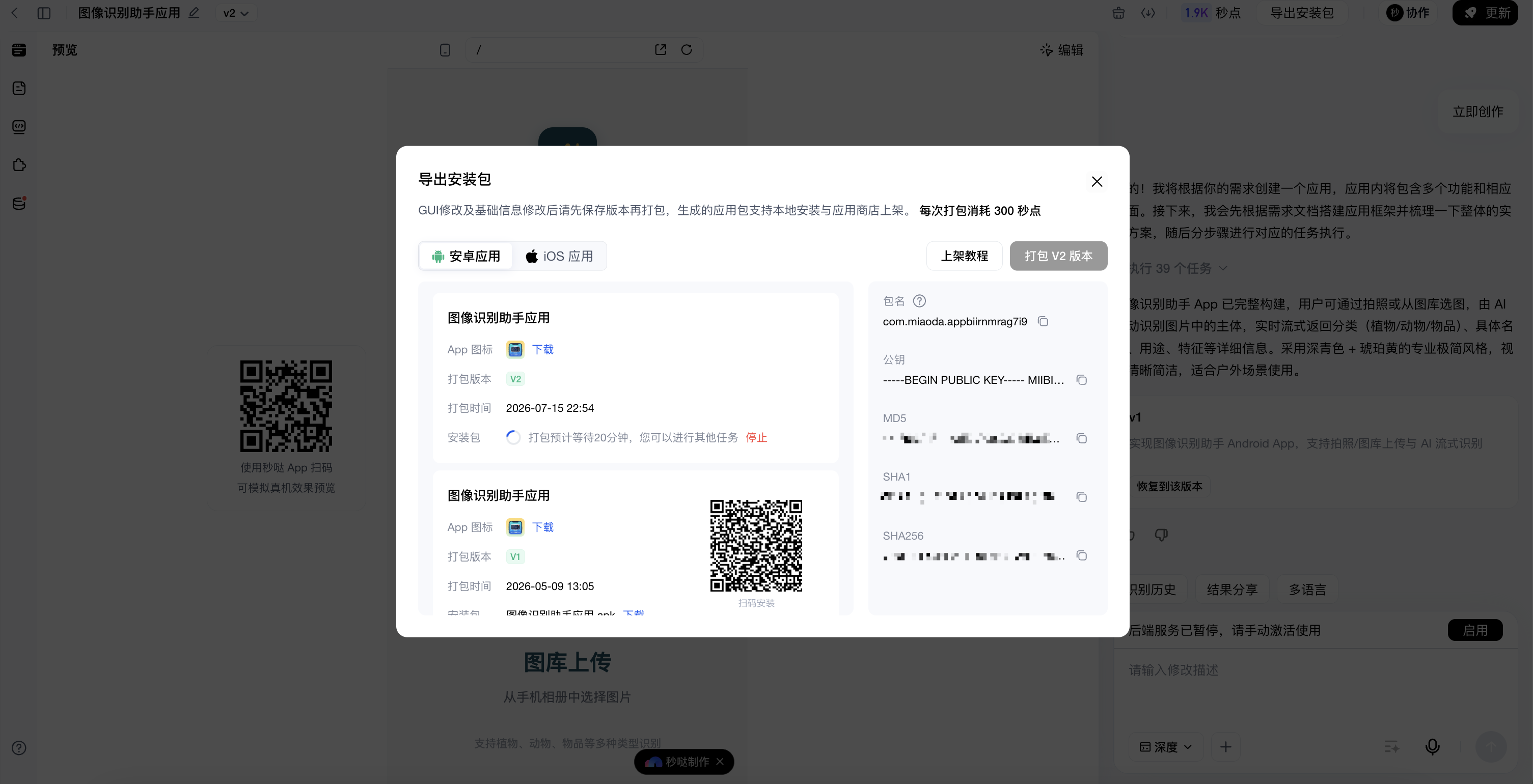1533x784 pixels.
Task: Stop packaging via the 停止 link
Action: point(756,438)
